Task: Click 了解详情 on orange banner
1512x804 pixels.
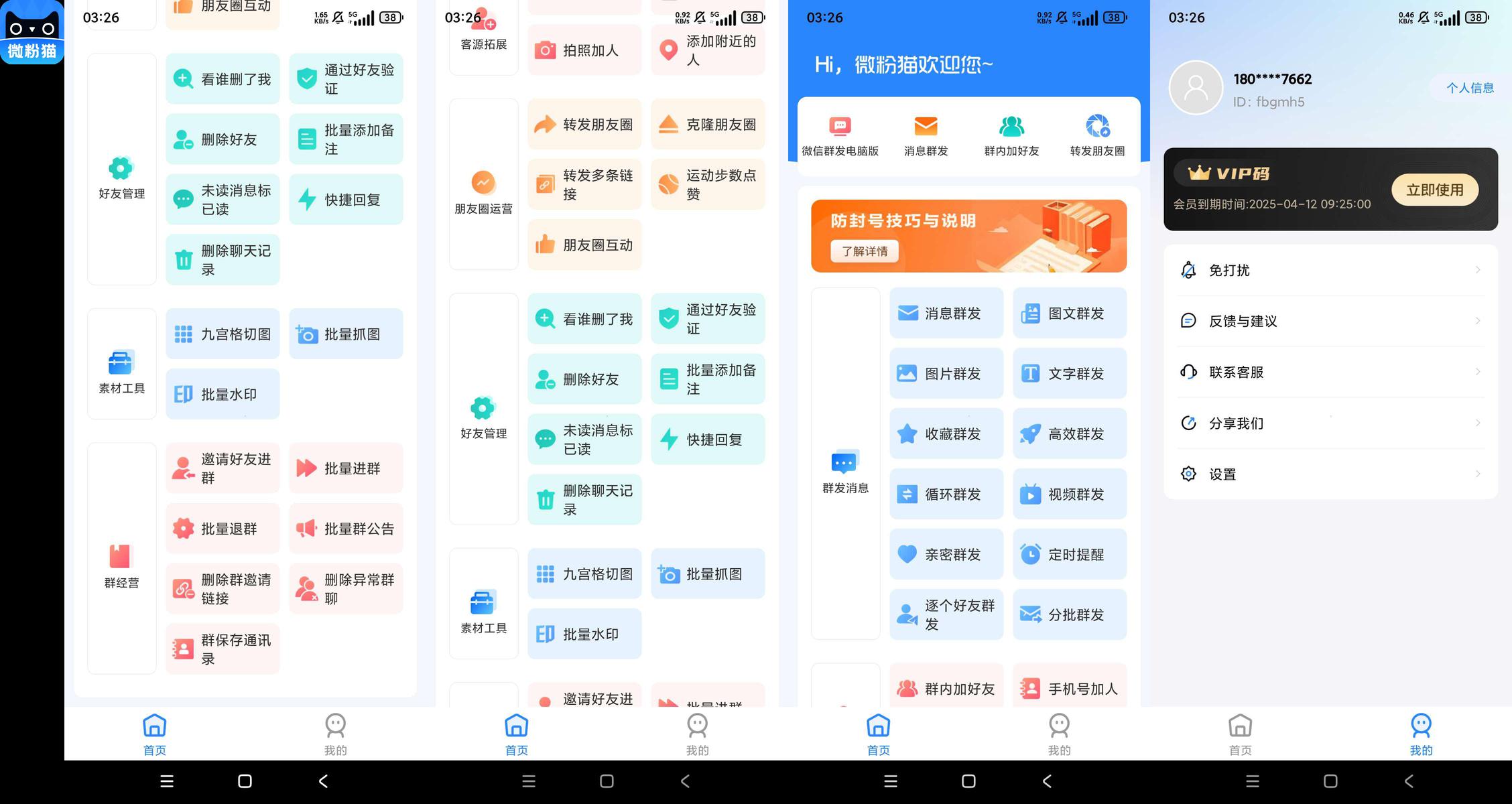Action: point(865,251)
